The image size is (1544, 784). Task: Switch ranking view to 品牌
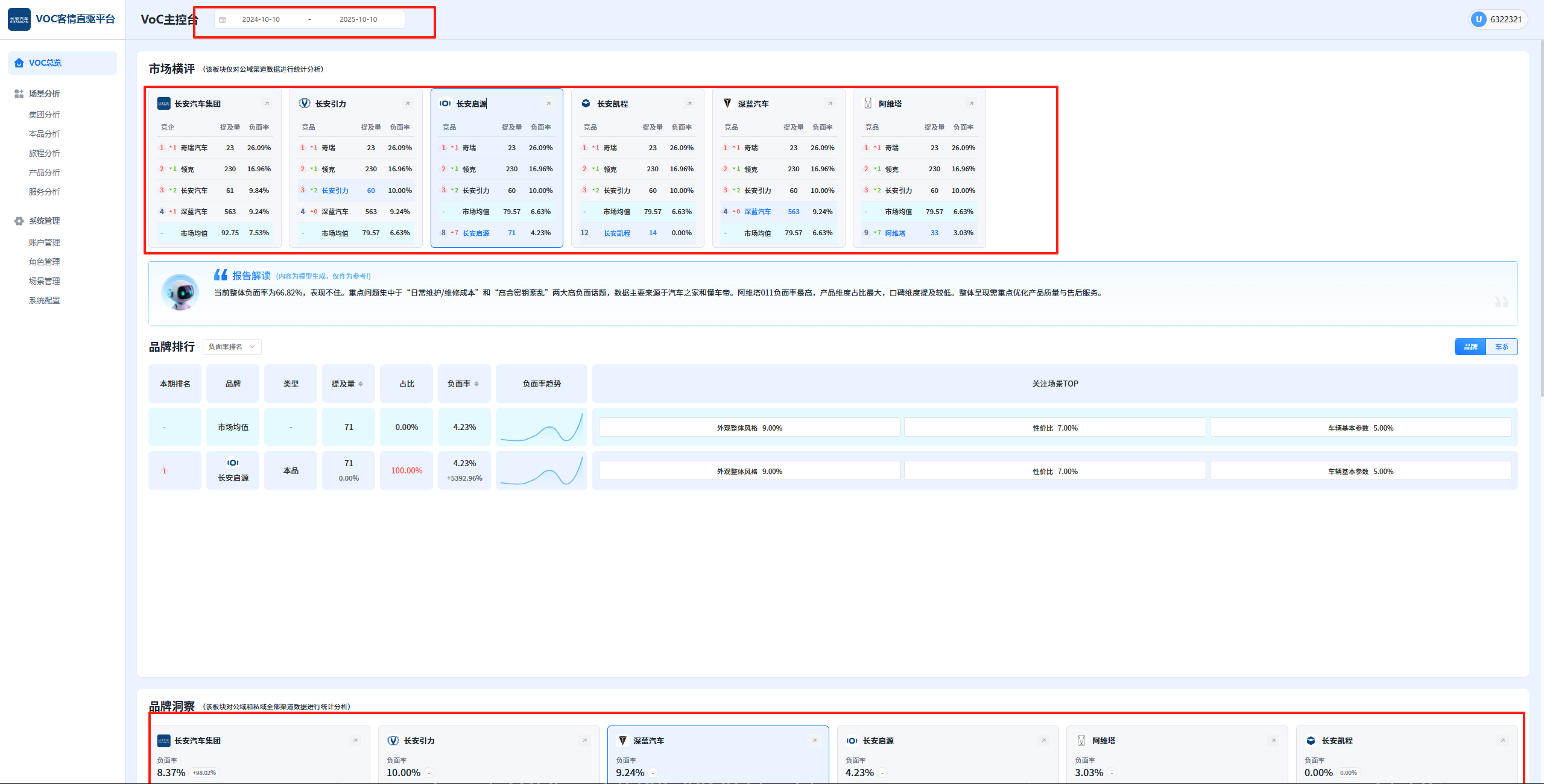coord(1470,347)
